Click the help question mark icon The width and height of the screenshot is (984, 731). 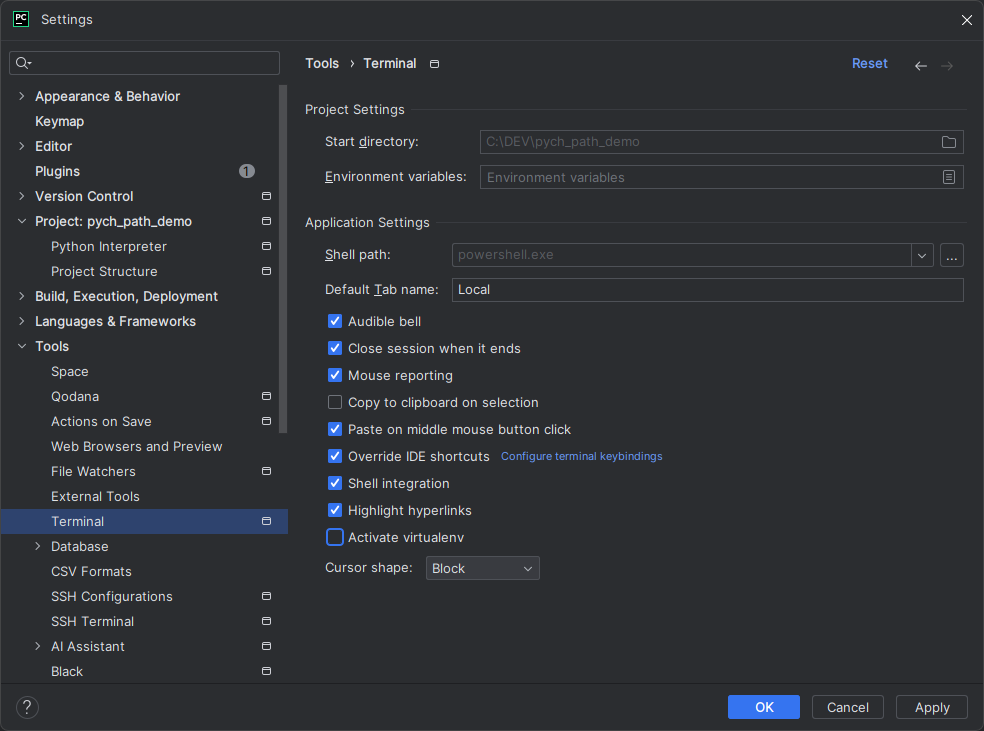pos(27,707)
